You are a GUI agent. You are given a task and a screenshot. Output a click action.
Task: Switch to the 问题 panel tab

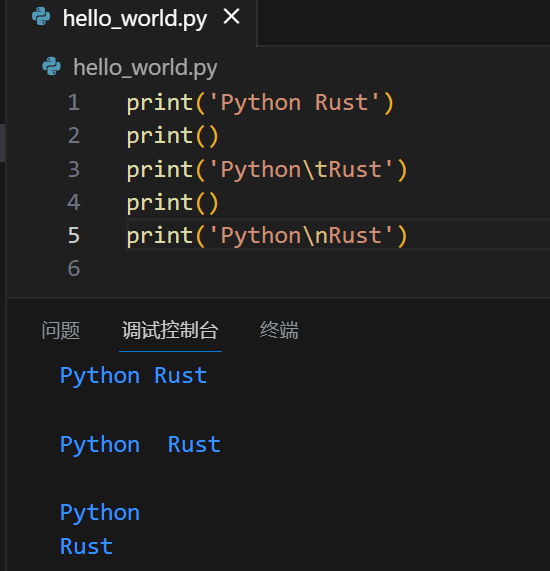click(60, 330)
